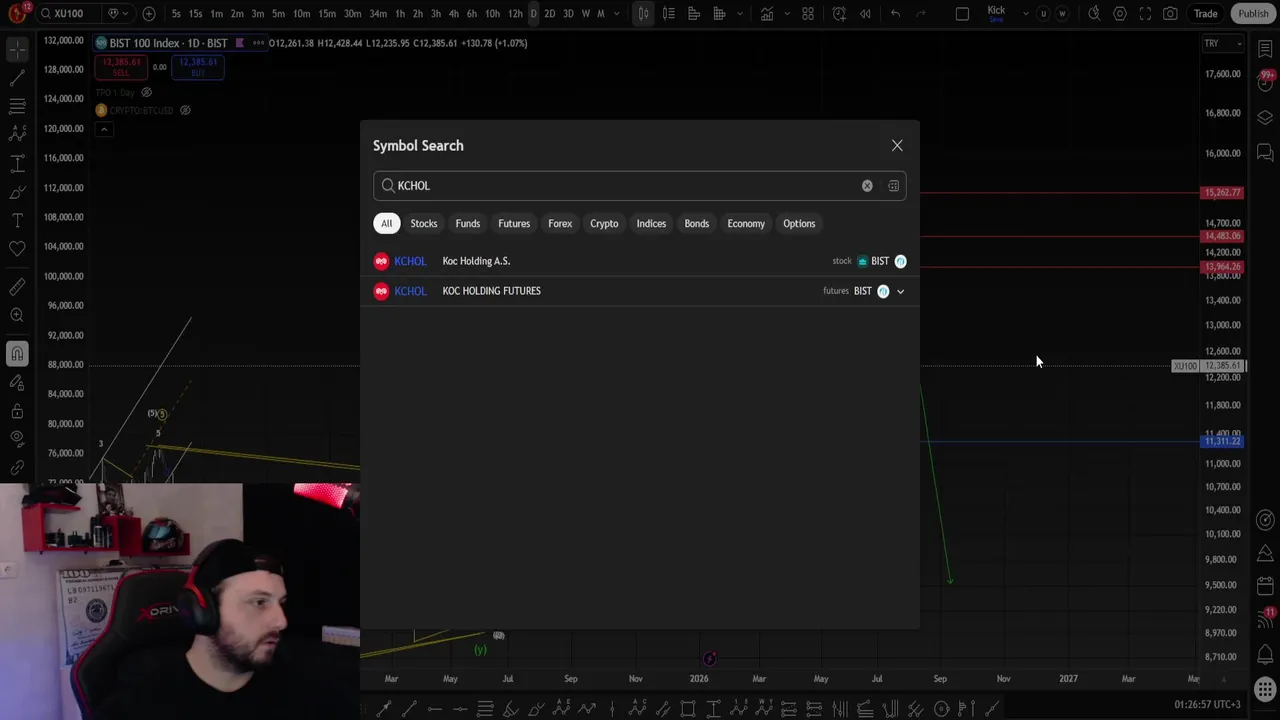Select the Indices filter tab
Image resolution: width=1280 pixels, height=720 pixels.
[x=651, y=224]
